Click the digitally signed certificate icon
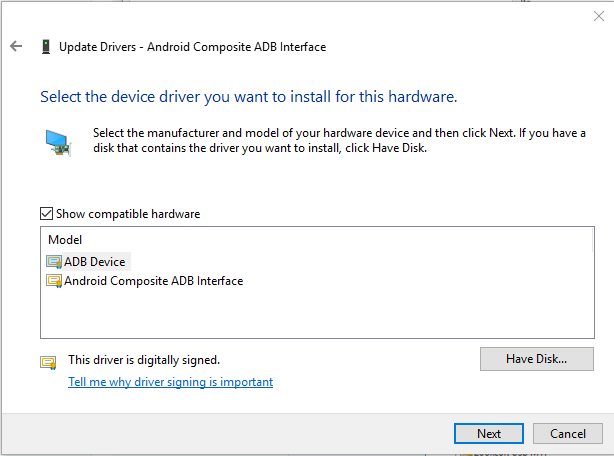 (x=48, y=362)
